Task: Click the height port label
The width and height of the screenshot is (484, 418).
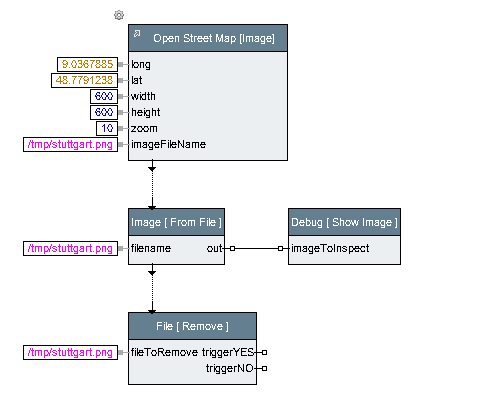Action: 146,113
